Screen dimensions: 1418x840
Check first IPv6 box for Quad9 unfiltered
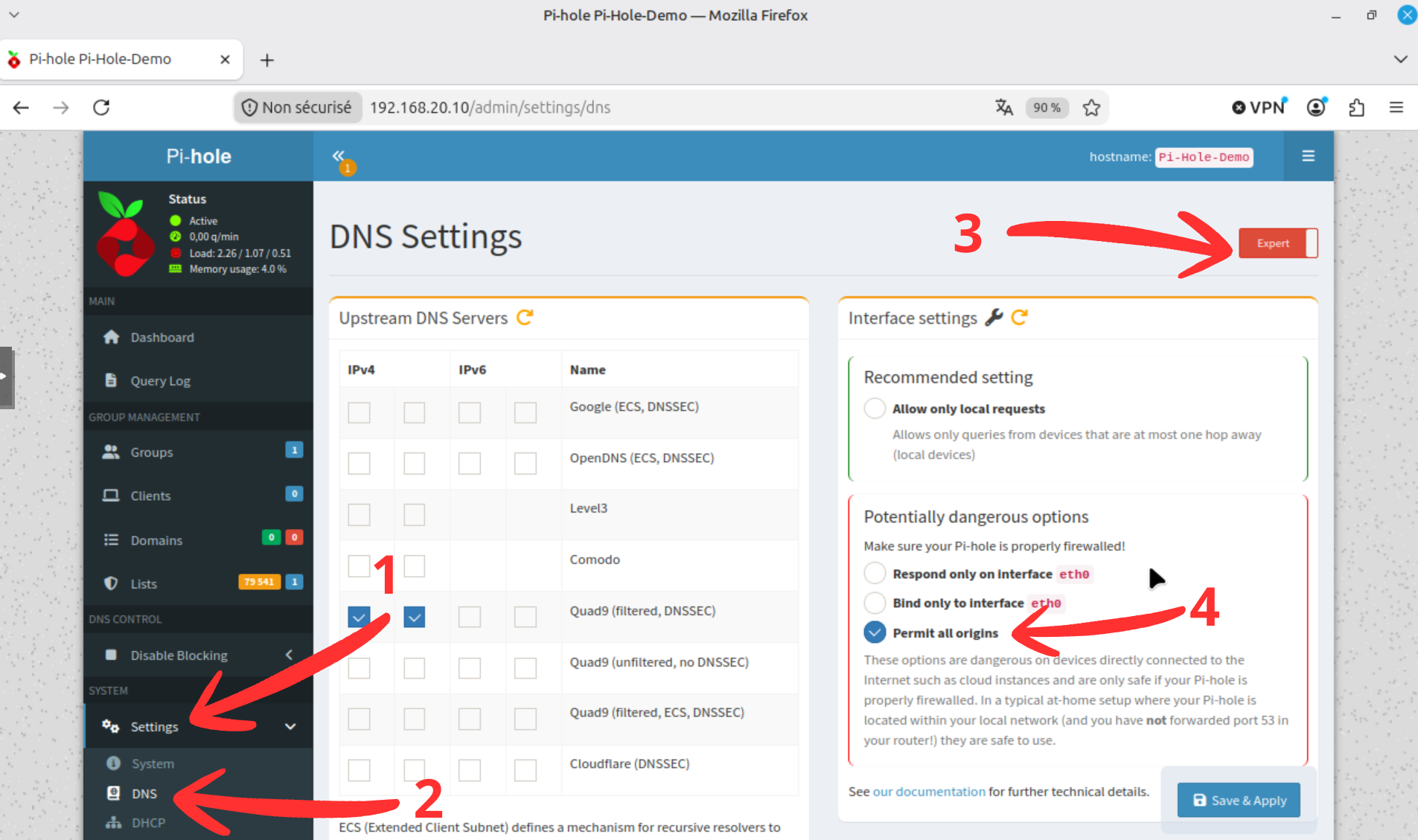point(470,668)
